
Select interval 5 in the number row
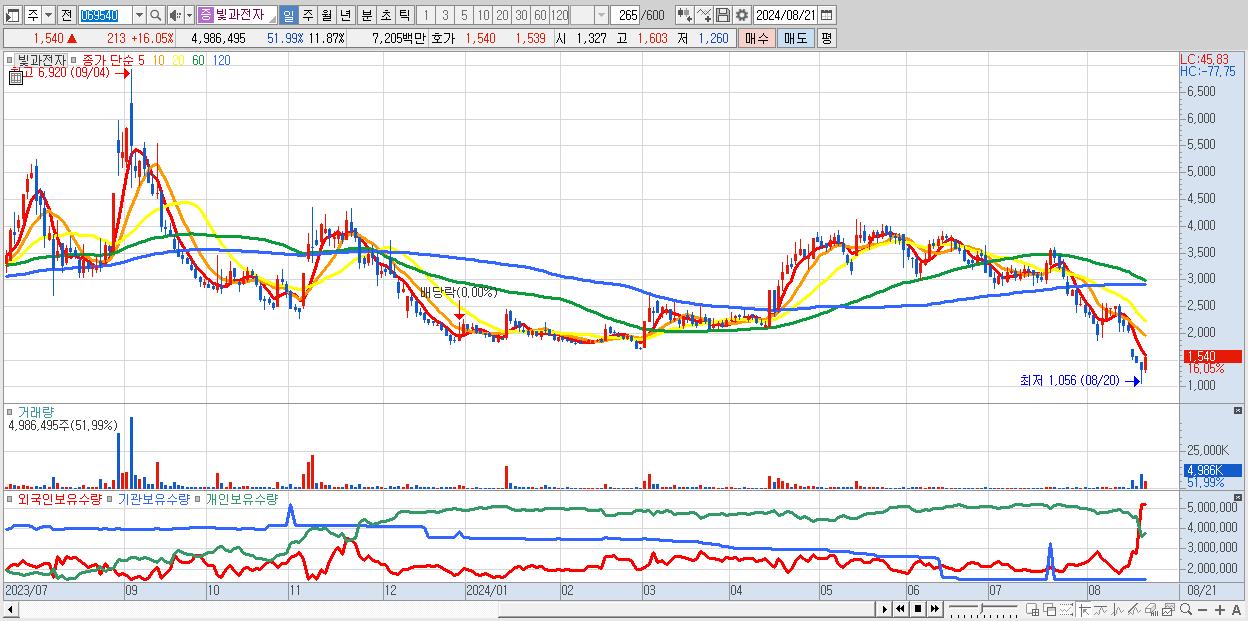[x=464, y=15]
